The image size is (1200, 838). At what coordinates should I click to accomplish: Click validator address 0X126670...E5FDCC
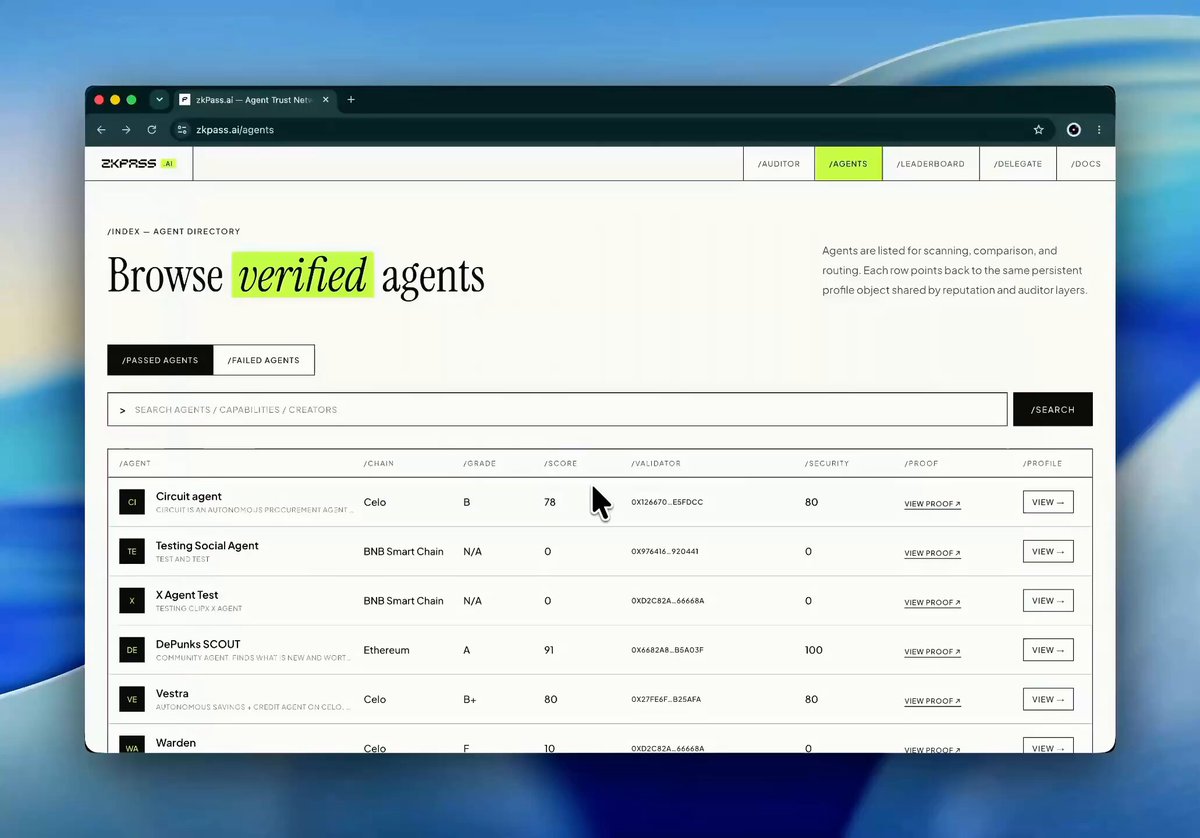(x=667, y=502)
